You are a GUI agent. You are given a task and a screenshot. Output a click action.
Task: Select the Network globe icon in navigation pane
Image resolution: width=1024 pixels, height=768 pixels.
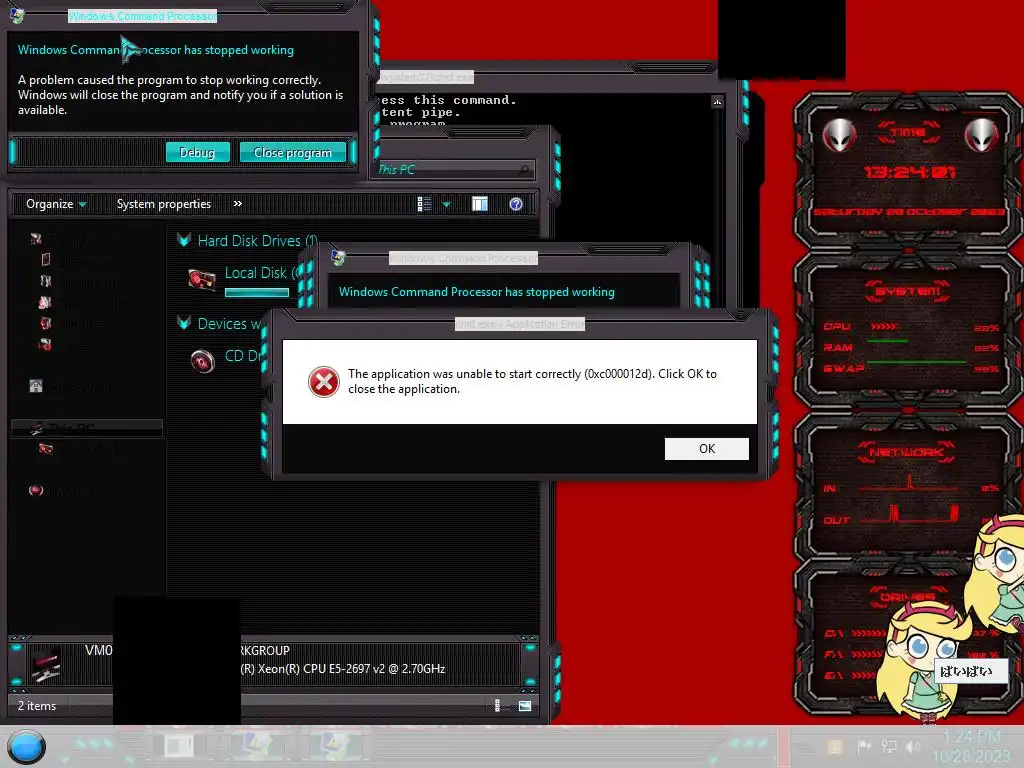36,490
